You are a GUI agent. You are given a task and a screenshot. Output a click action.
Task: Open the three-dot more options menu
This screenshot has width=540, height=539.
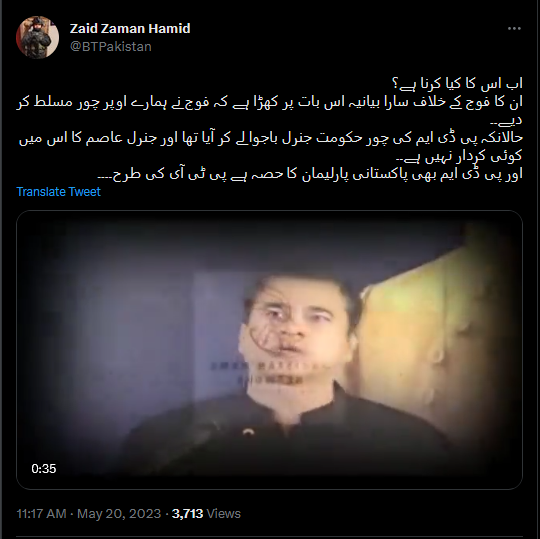coord(514,29)
